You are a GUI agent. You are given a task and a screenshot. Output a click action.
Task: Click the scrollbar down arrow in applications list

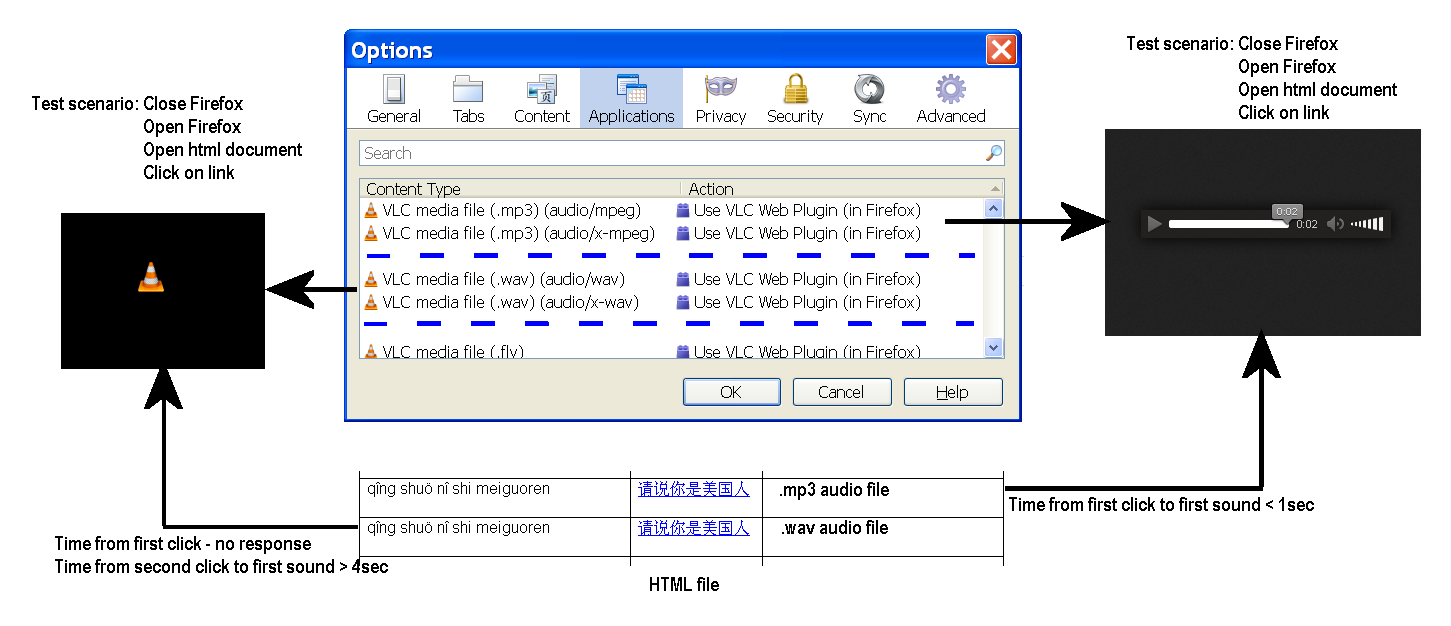tap(994, 347)
